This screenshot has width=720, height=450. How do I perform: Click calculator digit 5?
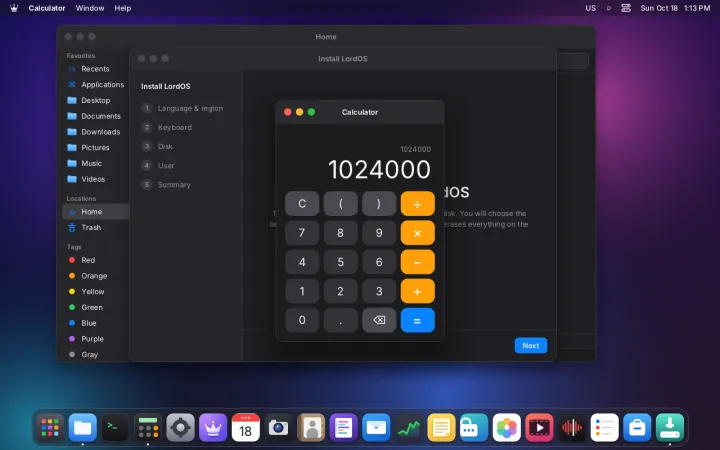(x=341, y=262)
